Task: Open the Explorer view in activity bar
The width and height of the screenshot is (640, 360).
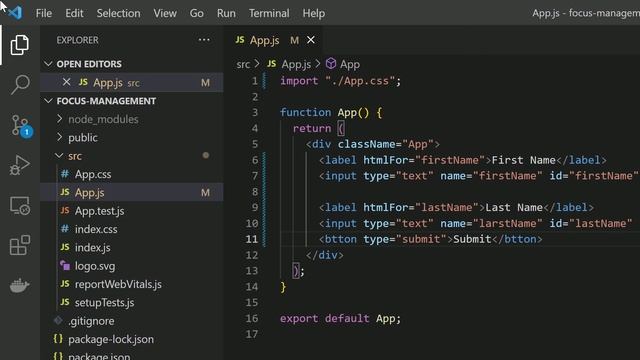Action: pos(19,45)
